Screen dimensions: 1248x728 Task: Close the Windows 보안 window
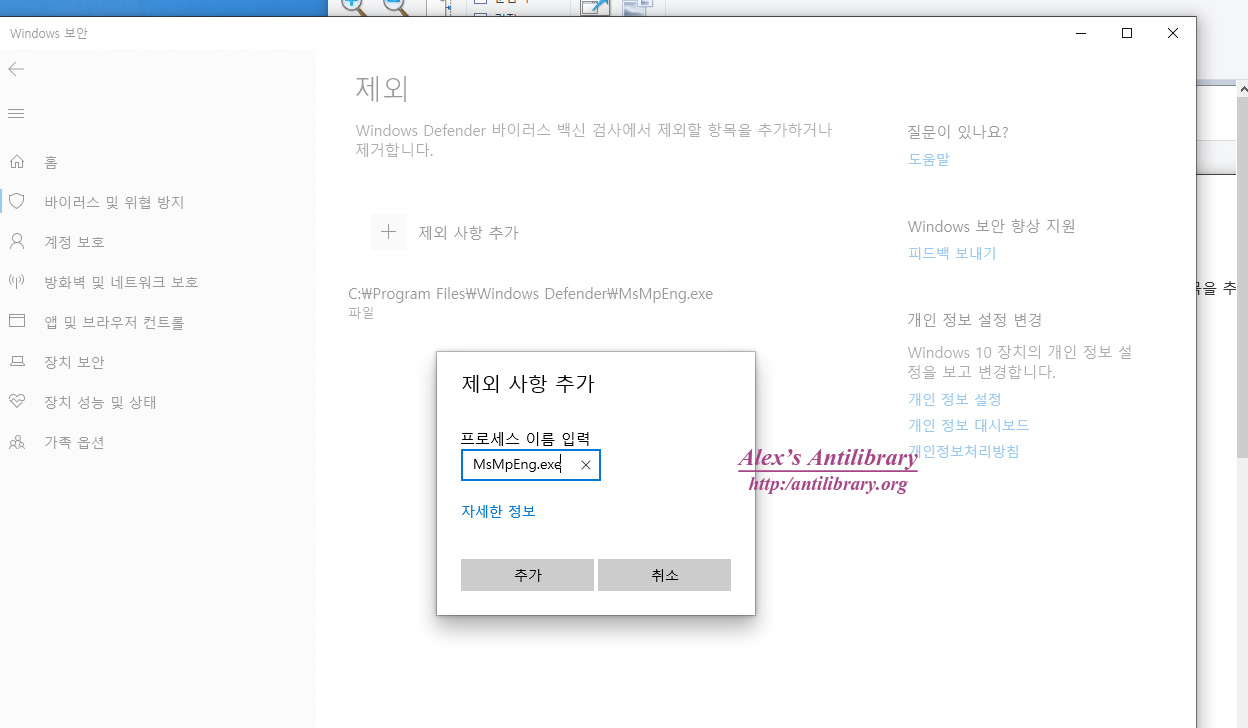coord(1173,33)
